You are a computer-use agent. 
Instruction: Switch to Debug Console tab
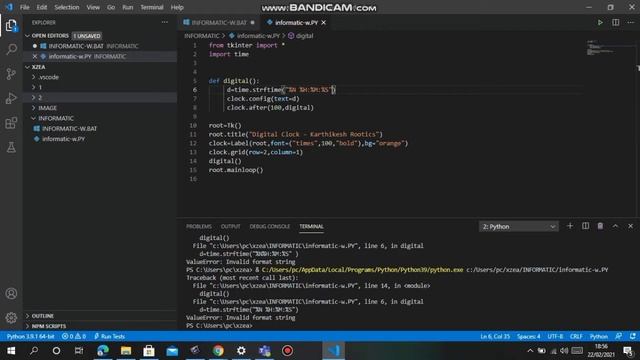click(x=270, y=227)
